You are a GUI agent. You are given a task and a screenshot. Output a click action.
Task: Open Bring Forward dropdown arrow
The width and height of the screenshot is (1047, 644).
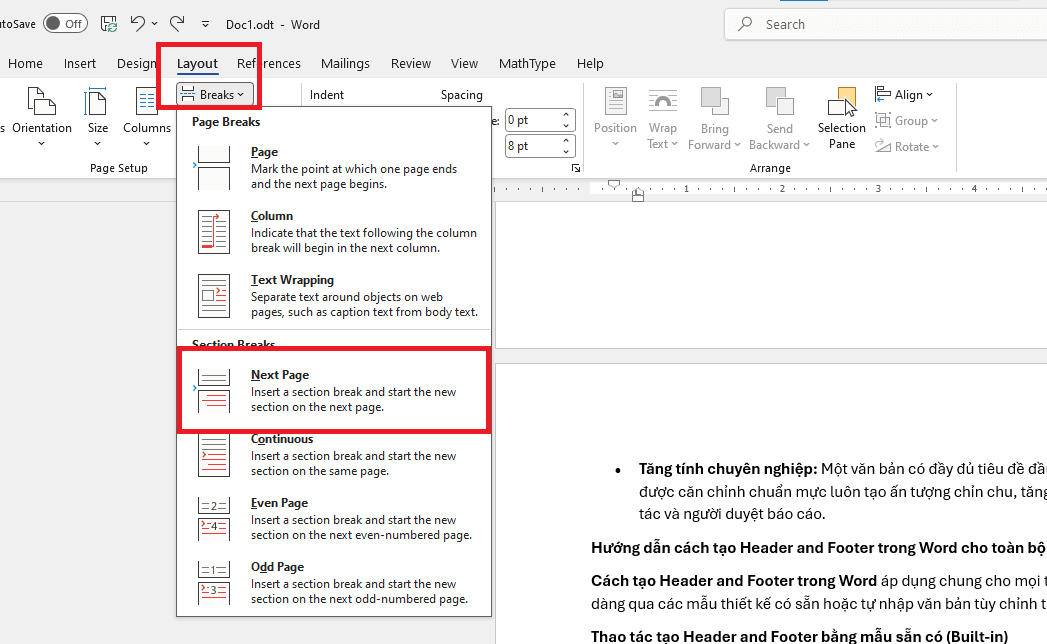tap(737, 145)
